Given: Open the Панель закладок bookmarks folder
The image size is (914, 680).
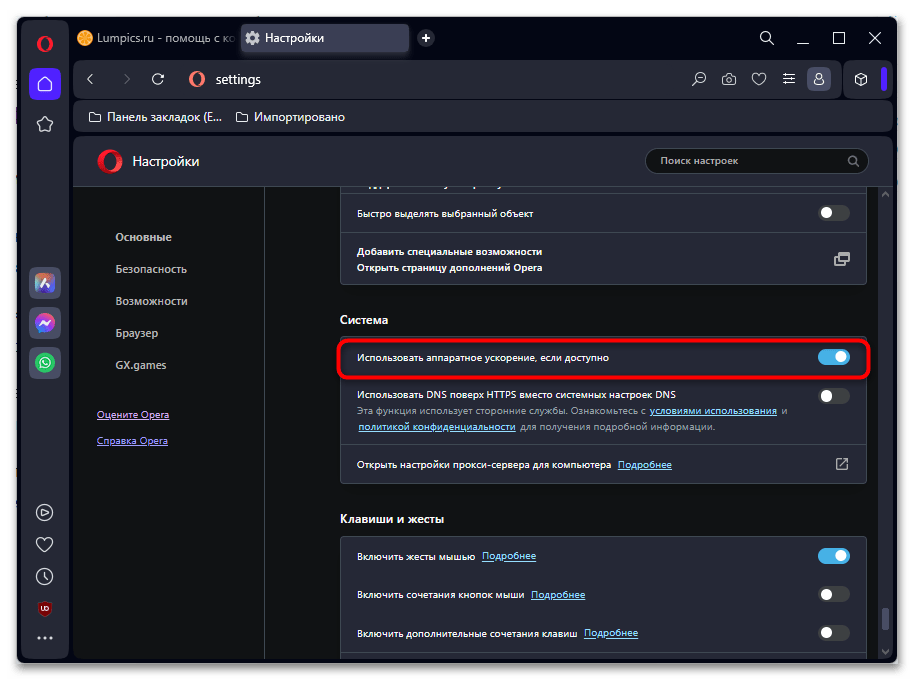Looking at the screenshot, I should 155,117.
